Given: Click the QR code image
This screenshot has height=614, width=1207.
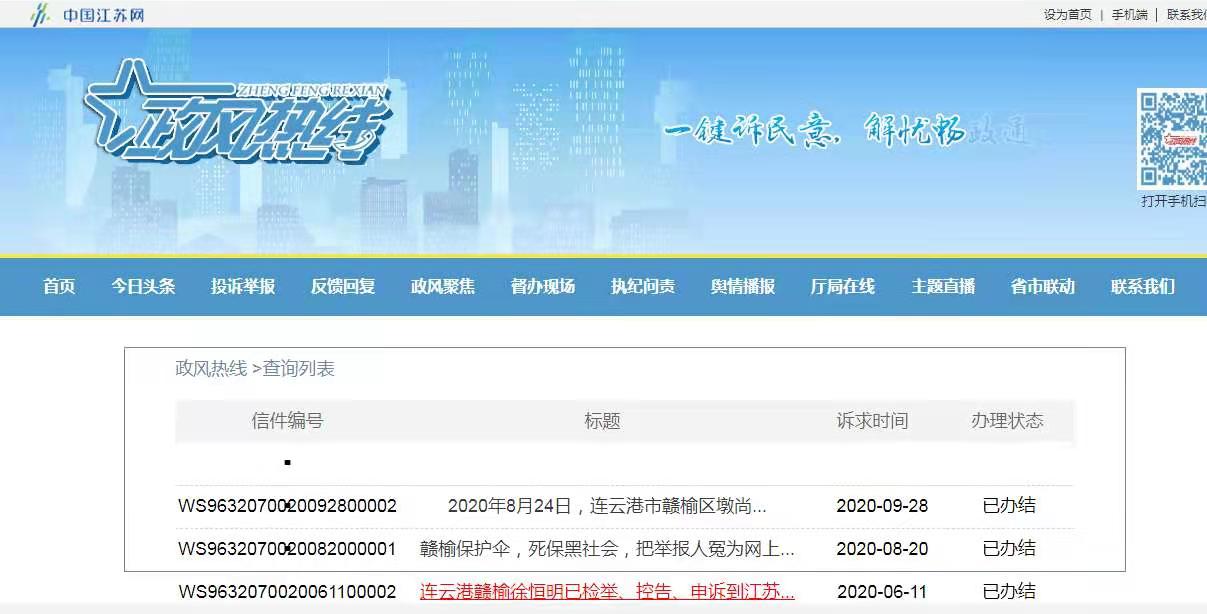Looking at the screenshot, I should click(1173, 138).
